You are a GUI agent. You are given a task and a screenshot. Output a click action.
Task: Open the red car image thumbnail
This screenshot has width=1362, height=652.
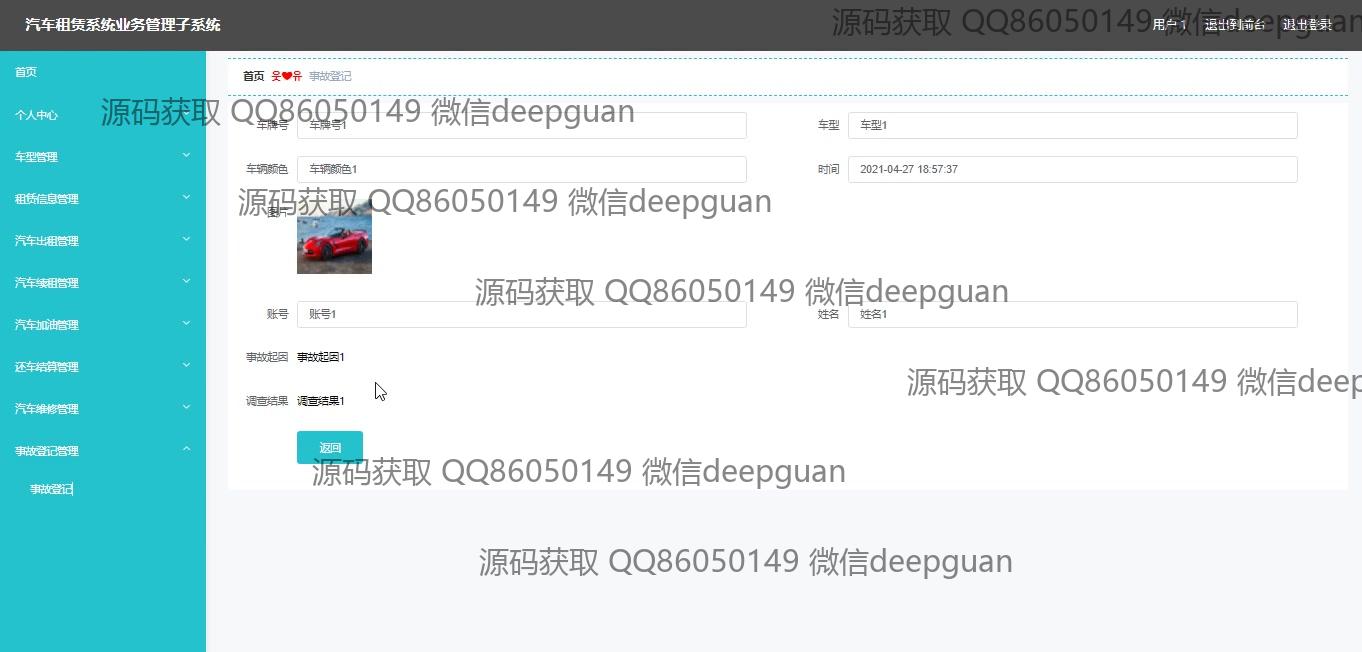tap(334, 236)
